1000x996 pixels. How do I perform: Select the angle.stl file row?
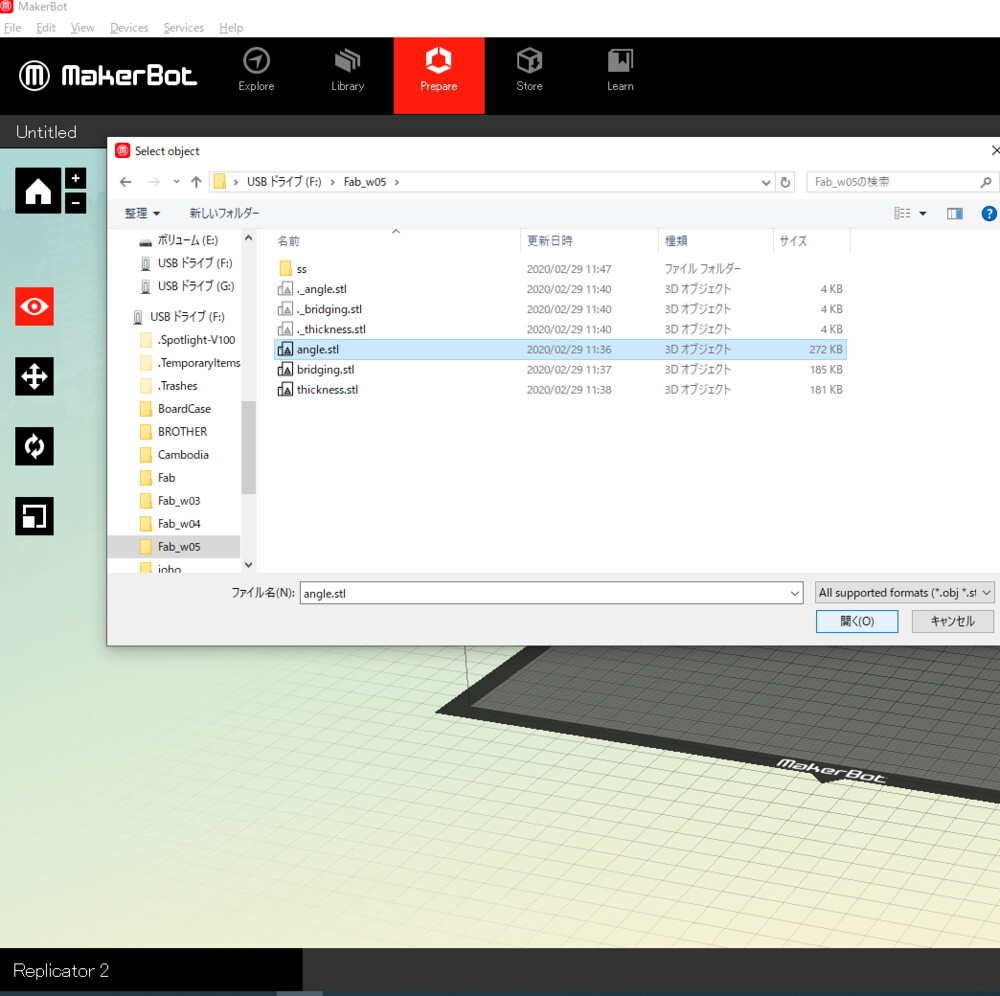(x=560, y=349)
